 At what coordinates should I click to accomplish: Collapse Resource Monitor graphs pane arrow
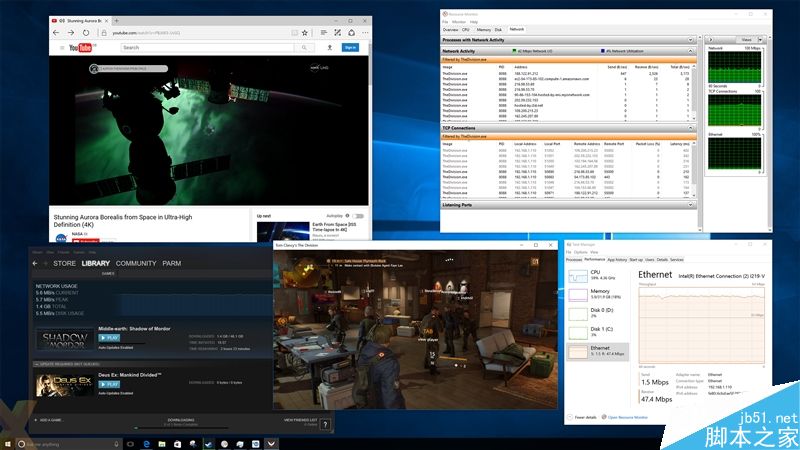click(710, 39)
